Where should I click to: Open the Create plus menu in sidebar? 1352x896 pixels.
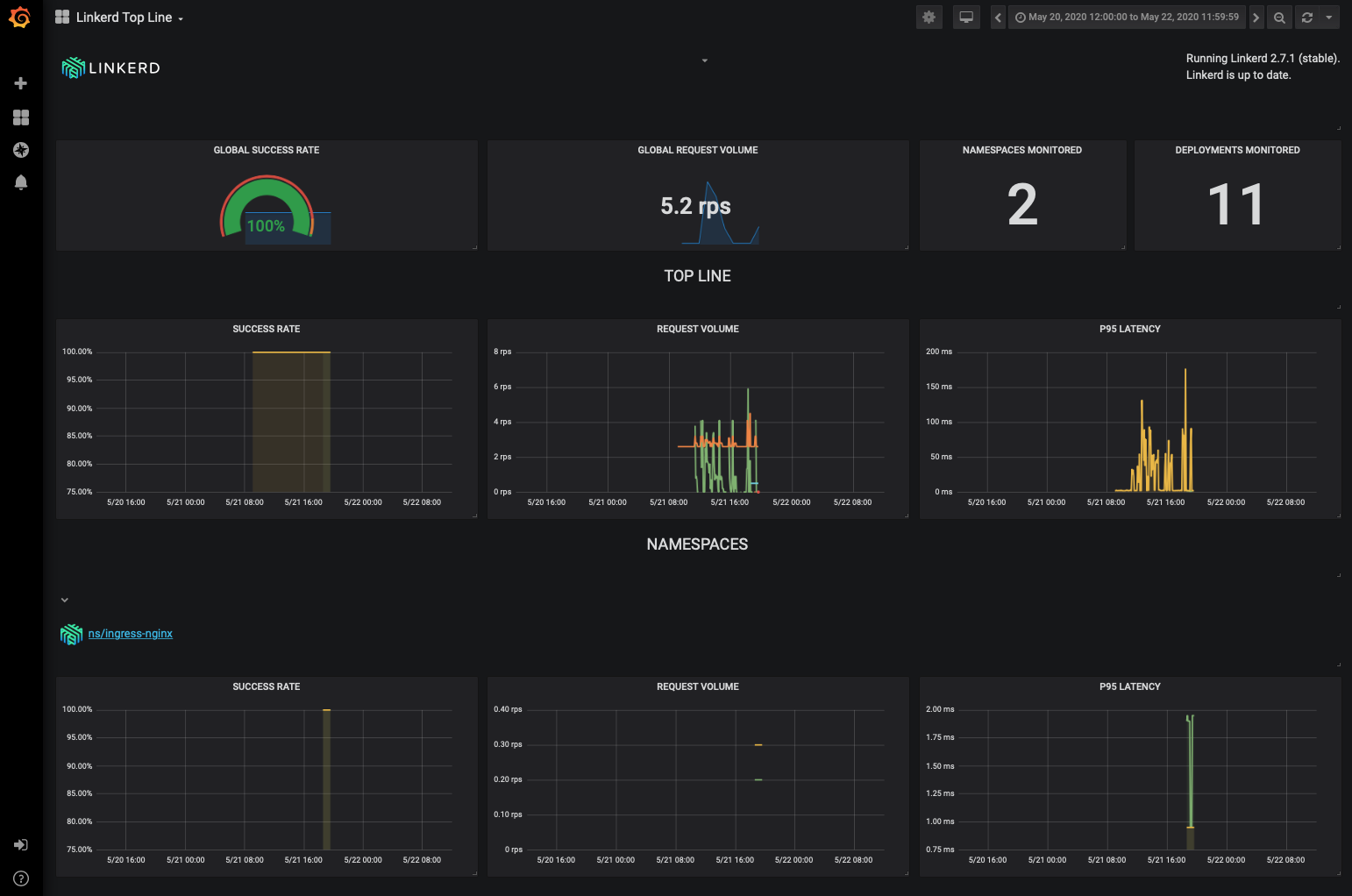[21, 83]
